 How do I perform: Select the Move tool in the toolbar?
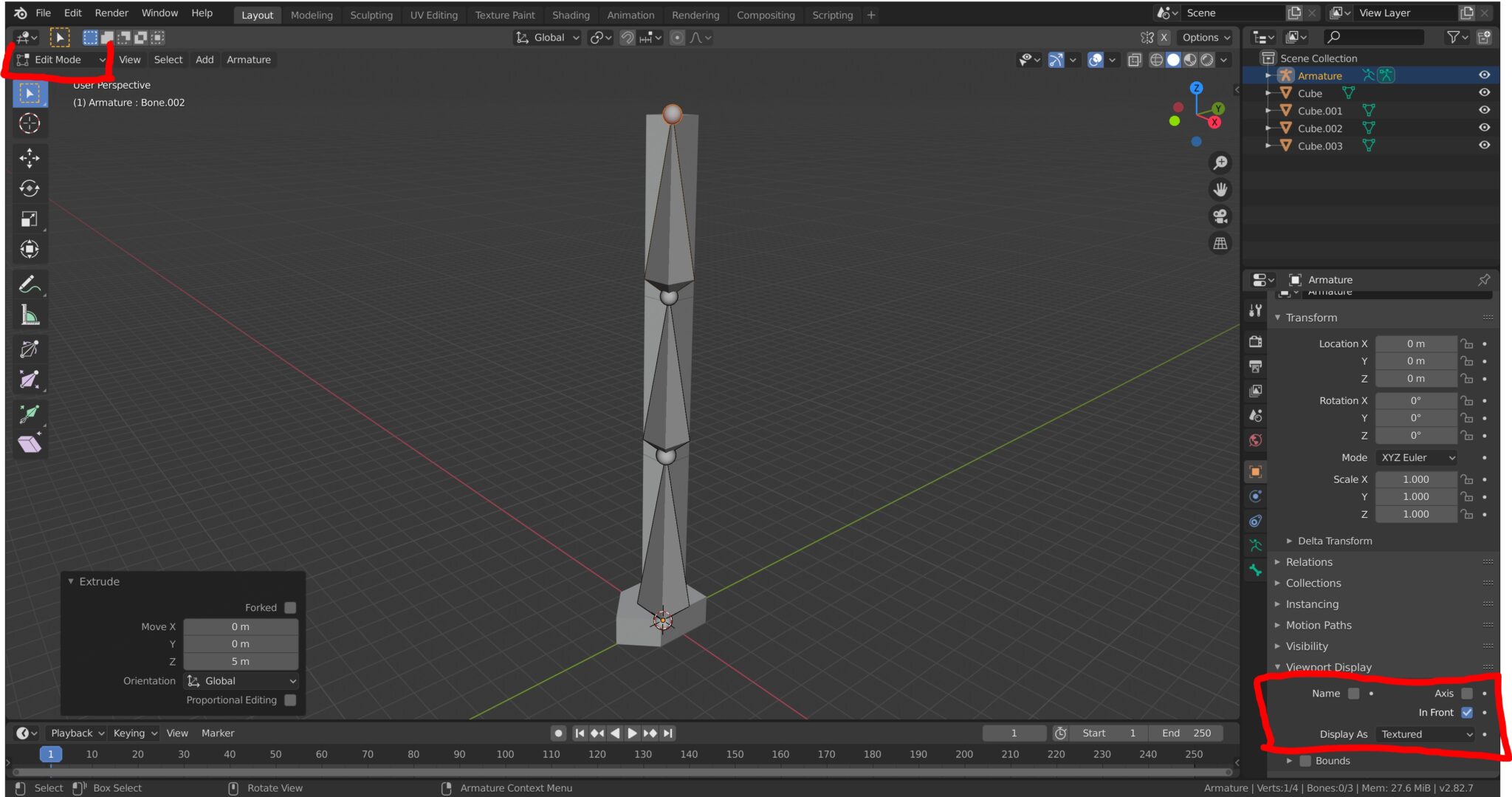30,158
